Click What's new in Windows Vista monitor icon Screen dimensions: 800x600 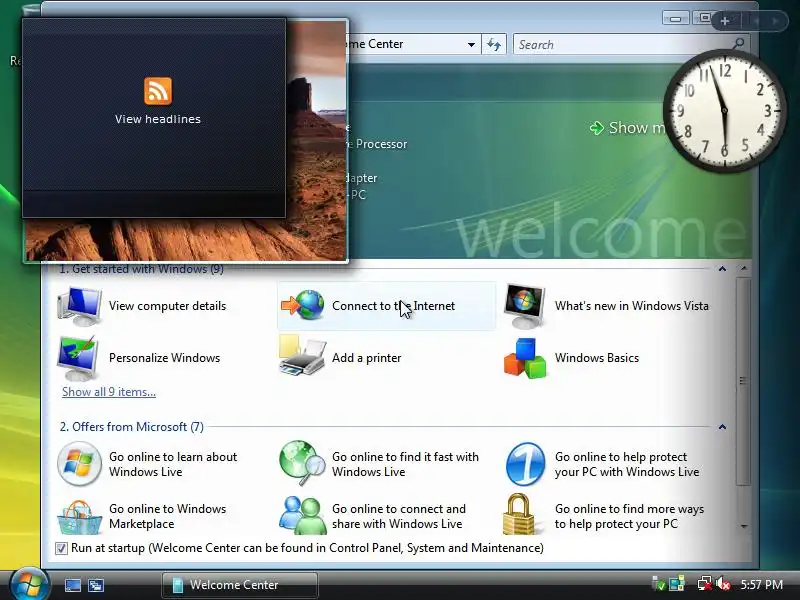tap(524, 307)
